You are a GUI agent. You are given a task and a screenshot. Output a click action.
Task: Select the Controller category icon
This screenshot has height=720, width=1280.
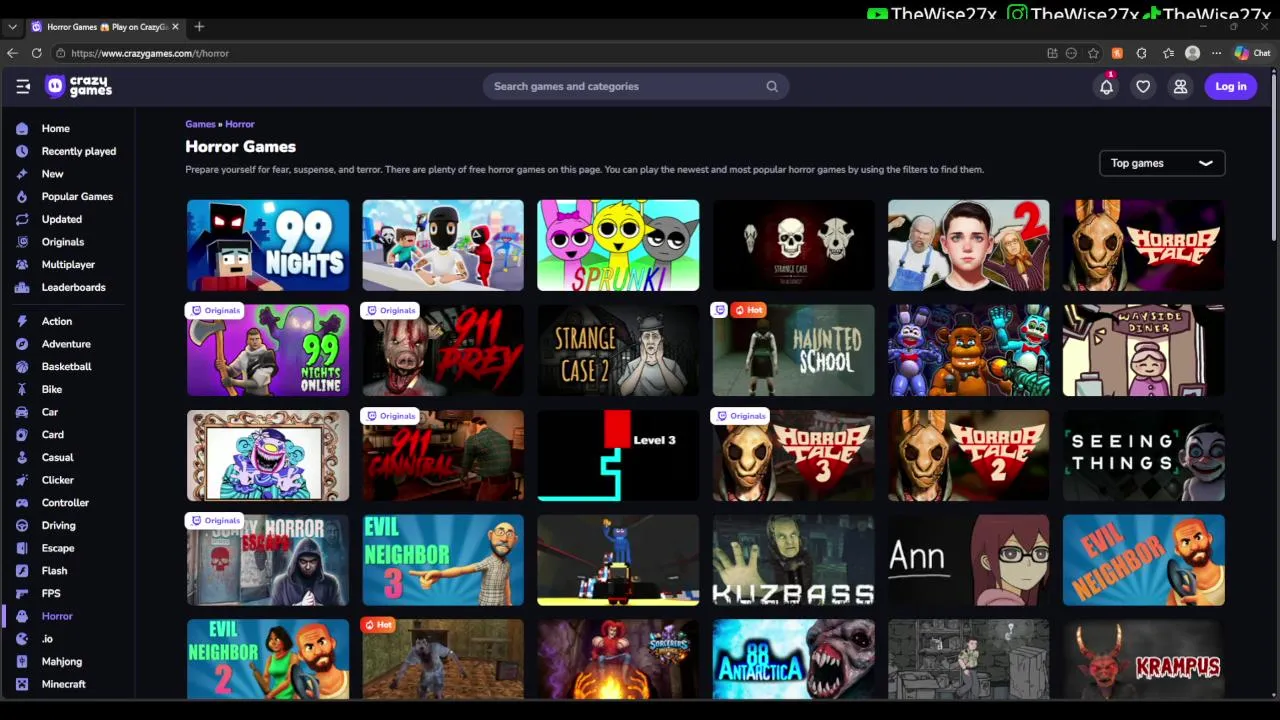tap(22, 503)
